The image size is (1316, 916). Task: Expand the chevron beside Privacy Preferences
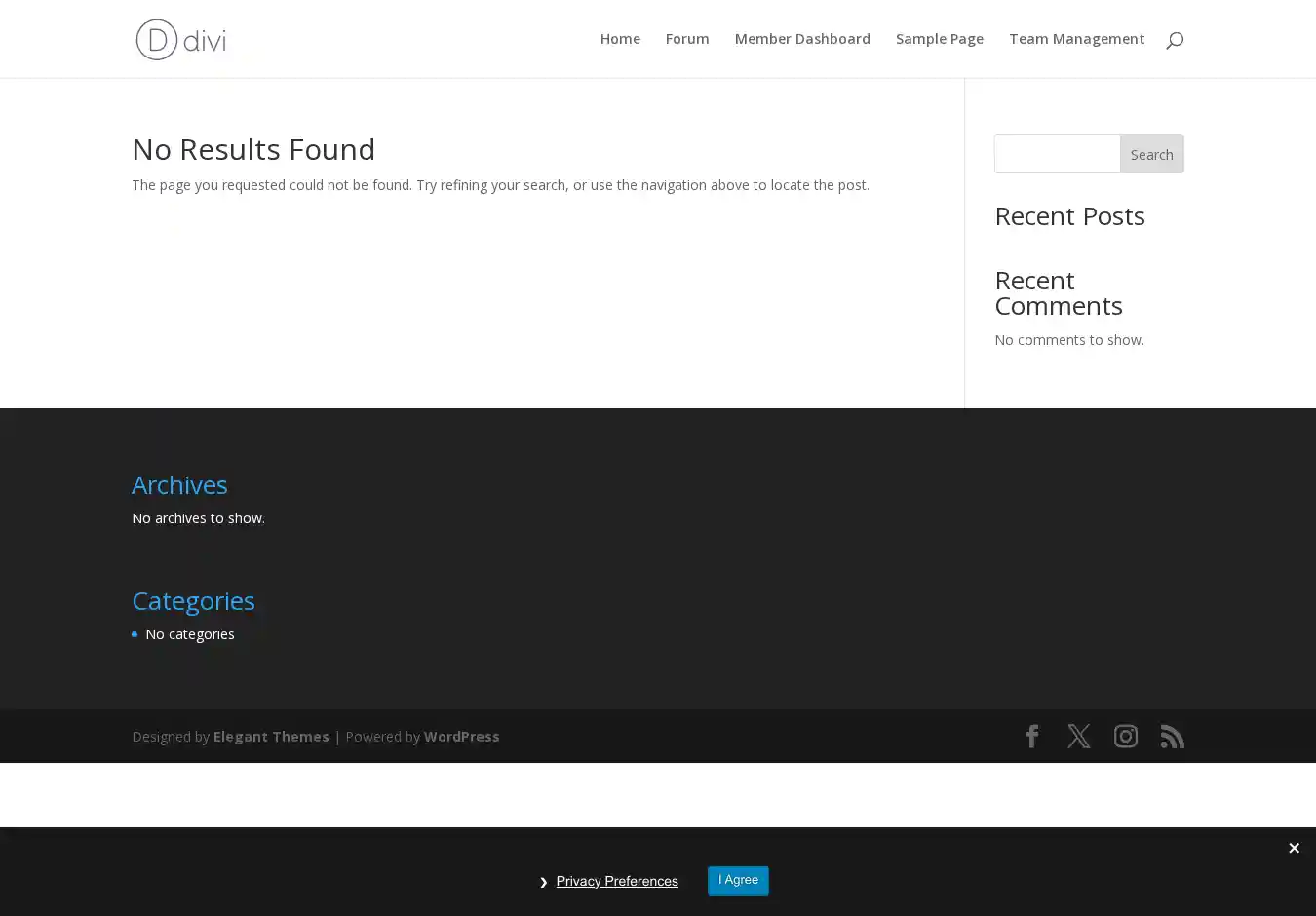pyautogui.click(x=544, y=883)
